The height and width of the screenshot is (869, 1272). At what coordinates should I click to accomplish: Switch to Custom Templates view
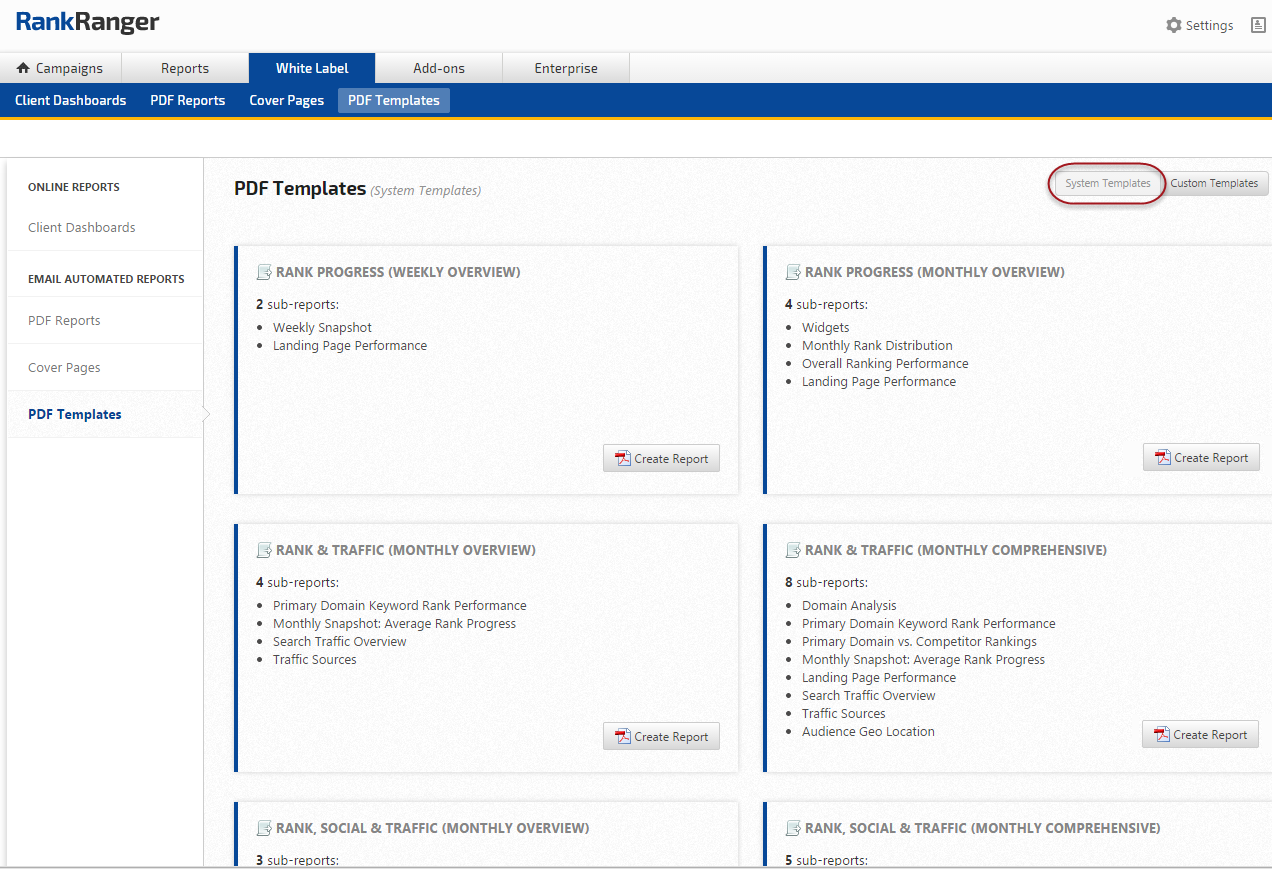(x=1214, y=183)
